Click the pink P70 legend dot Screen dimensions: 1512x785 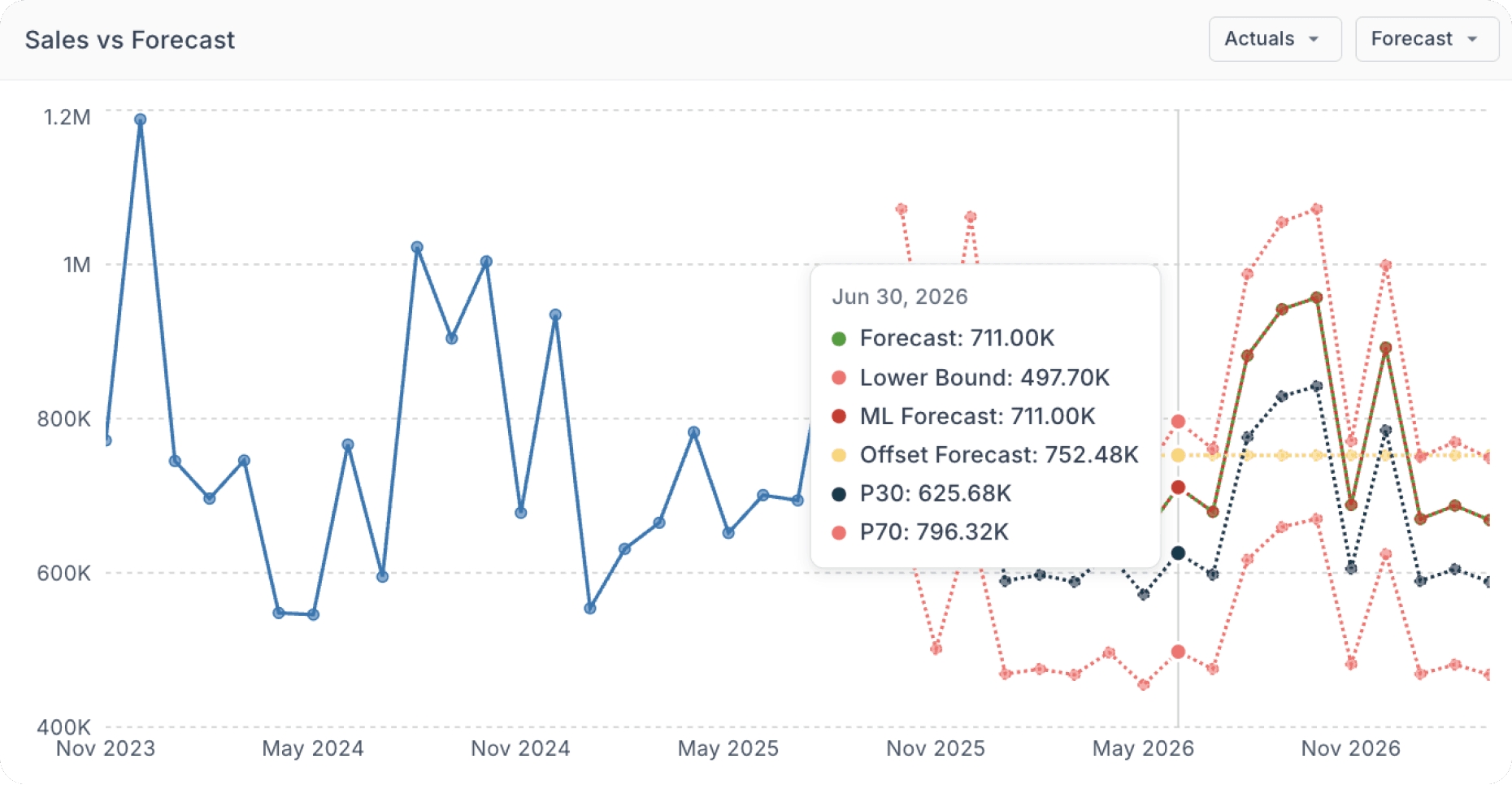[841, 531]
